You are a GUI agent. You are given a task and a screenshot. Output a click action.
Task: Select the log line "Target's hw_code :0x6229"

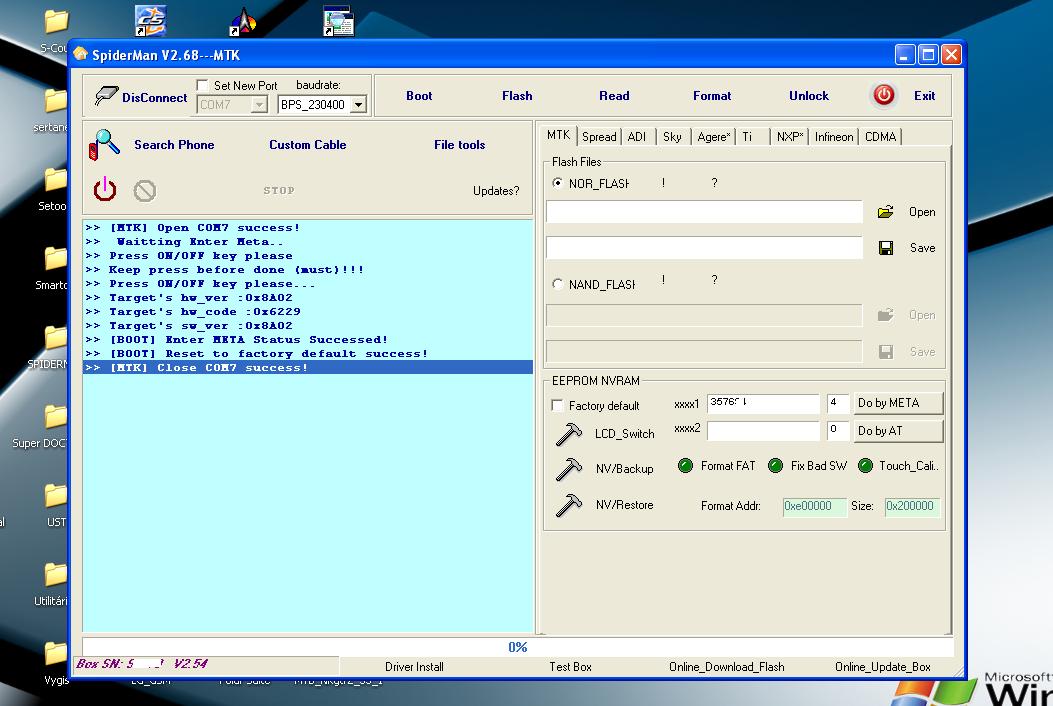(x=308, y=312)
